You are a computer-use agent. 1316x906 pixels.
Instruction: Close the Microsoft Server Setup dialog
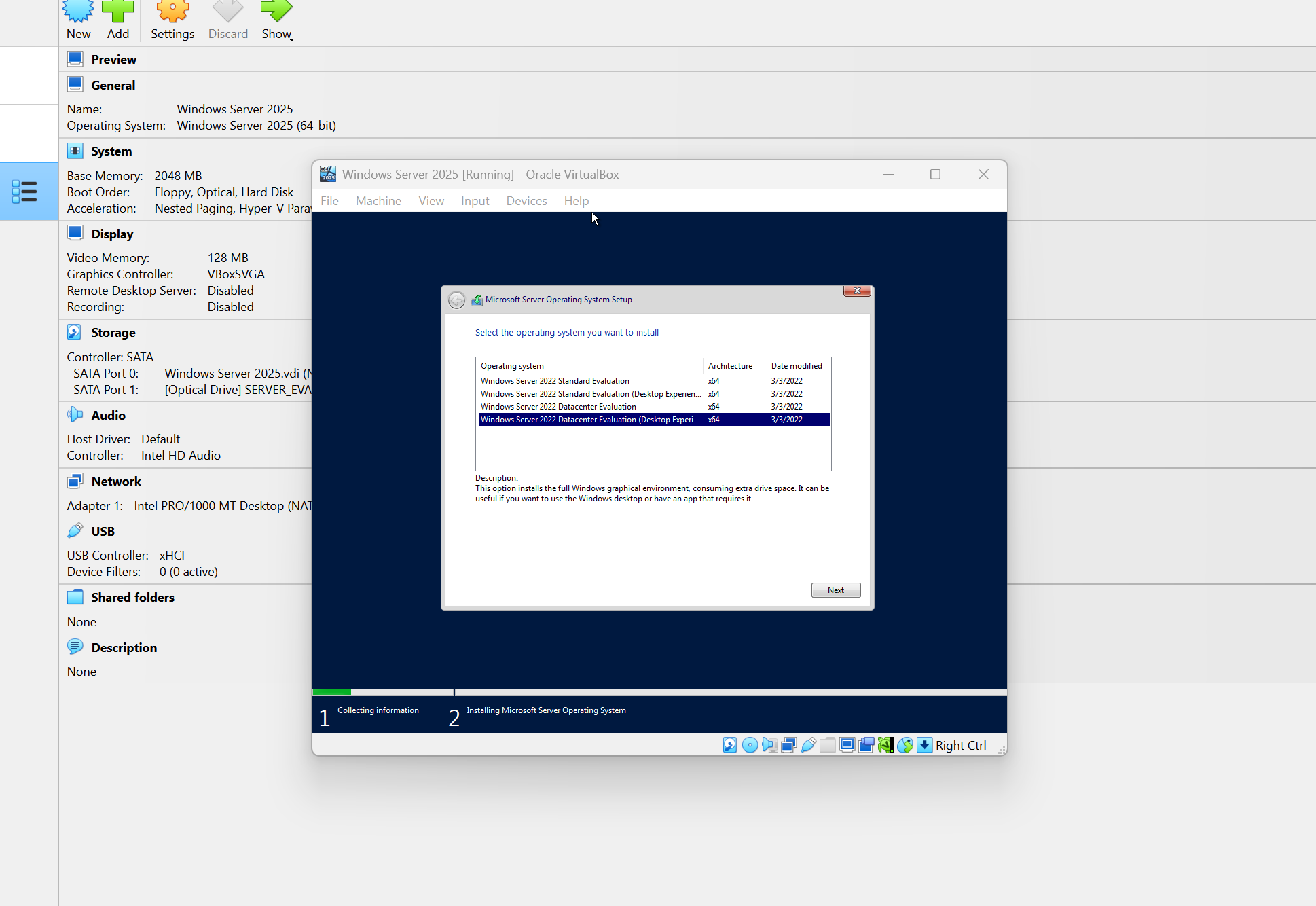tap(857, 291)
